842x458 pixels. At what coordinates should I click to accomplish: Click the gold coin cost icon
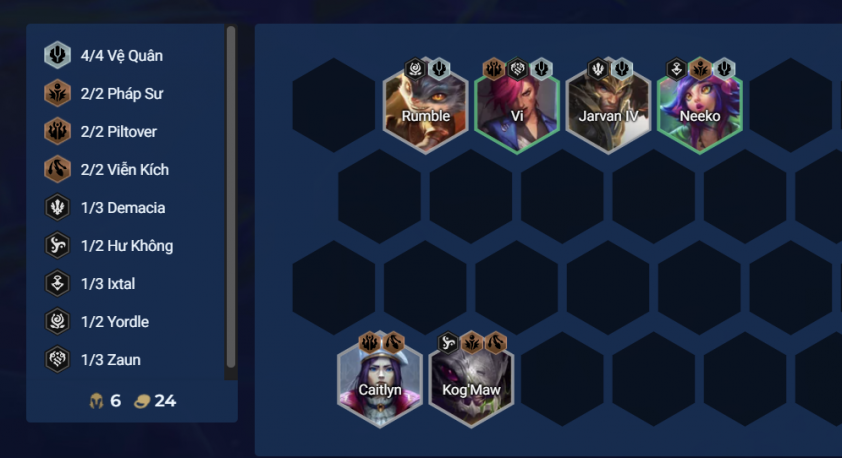coord(142,401)
